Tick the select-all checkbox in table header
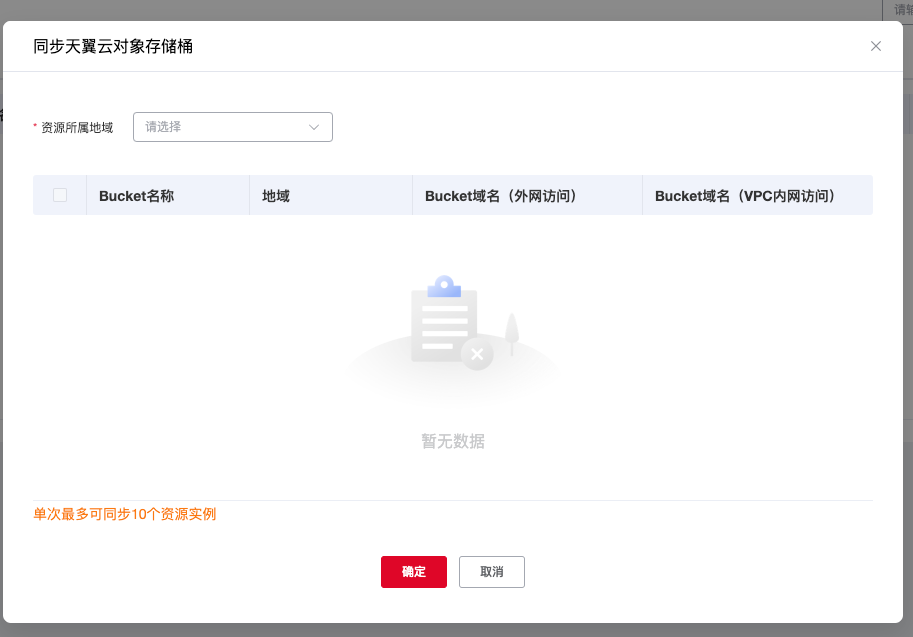Screen dimensions: 913x637 pyautogui.click(x=60, y=195)
